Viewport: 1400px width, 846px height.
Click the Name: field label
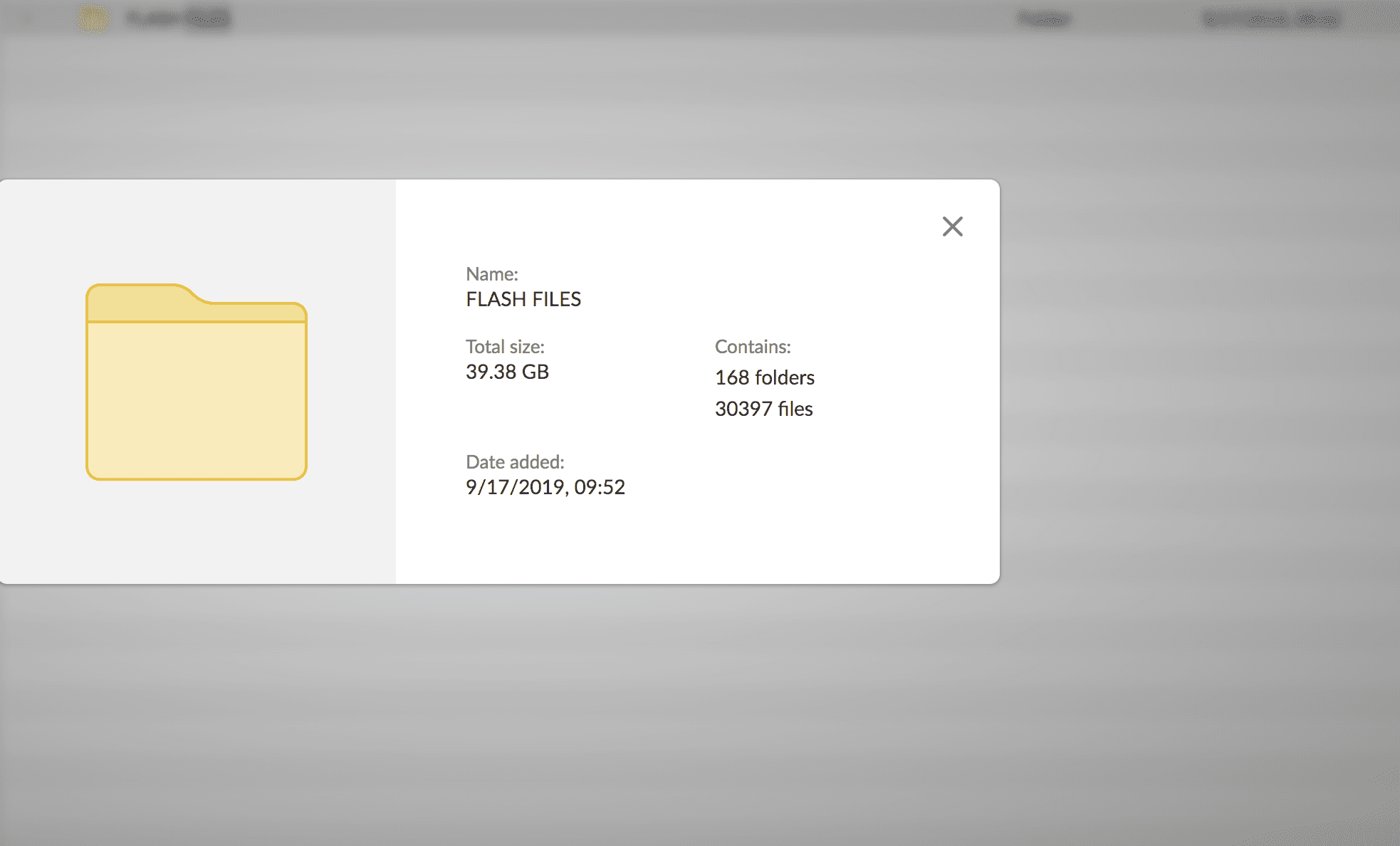coord(492,273)
